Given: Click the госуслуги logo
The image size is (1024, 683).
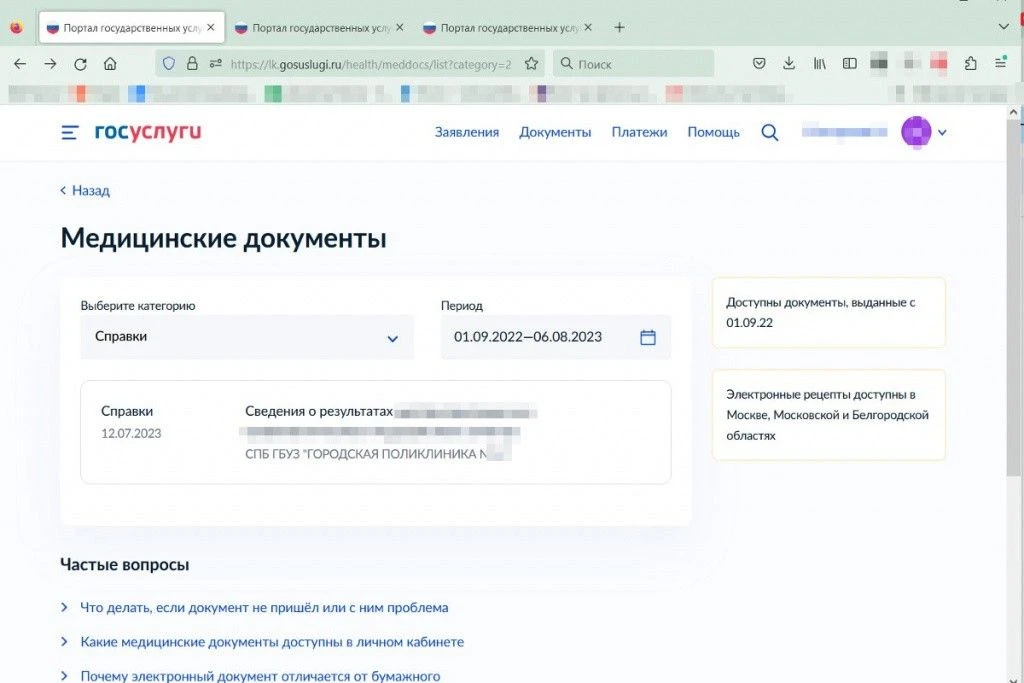Looking at the screenshot, I should [148, 132].
